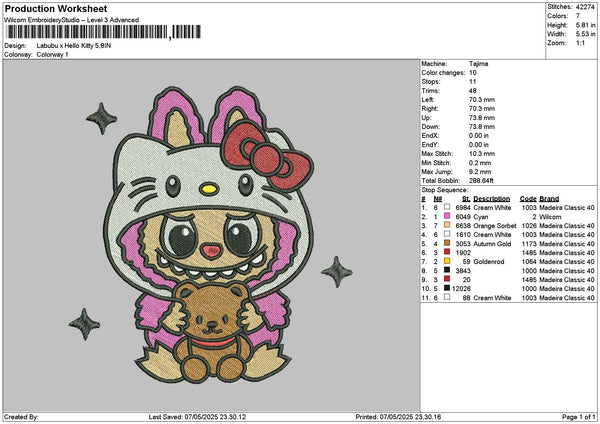Select the red swatch in the 1902-stitch row
This screenshot has width=600, height=424.
coord(447,253)
